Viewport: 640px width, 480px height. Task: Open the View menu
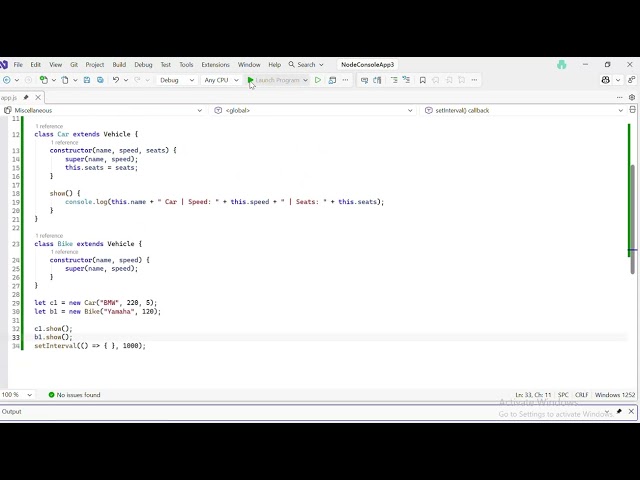click(56, 64)
